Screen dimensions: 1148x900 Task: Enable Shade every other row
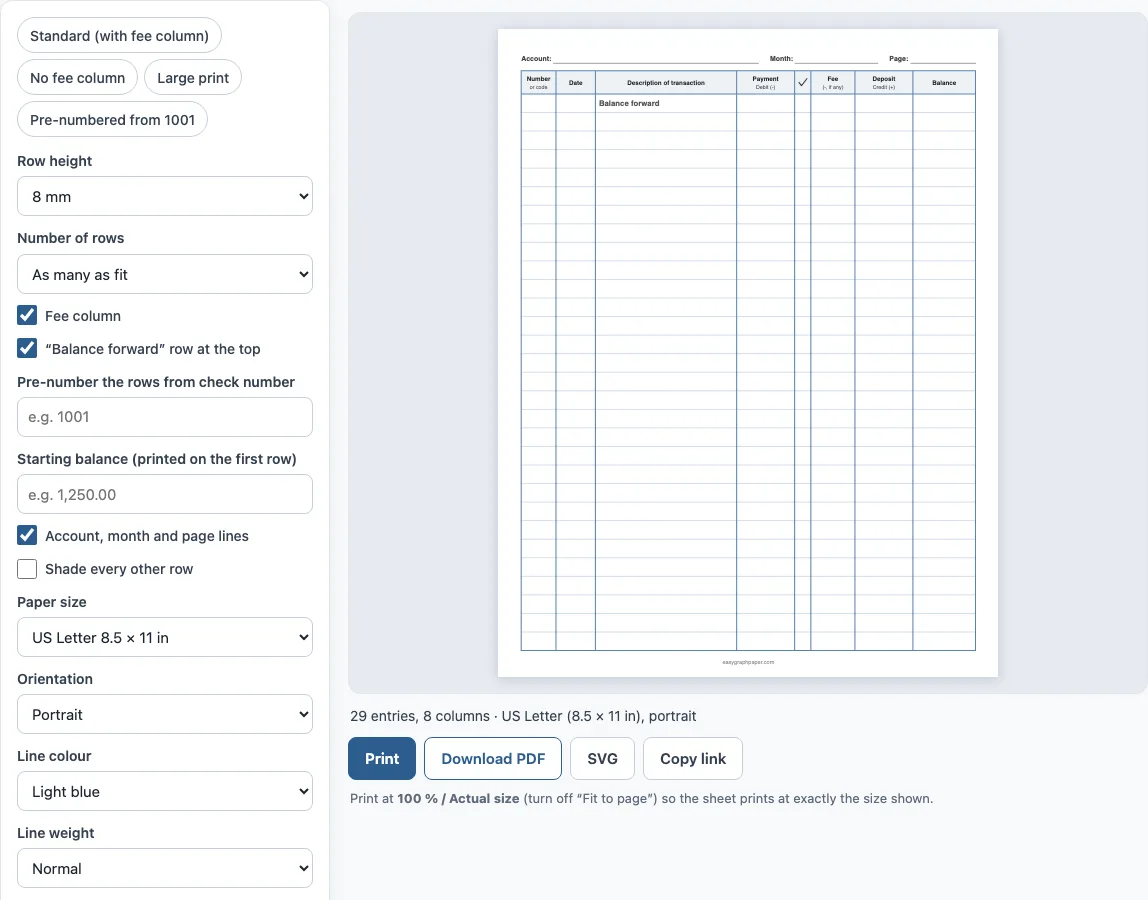tap(27, 569)
